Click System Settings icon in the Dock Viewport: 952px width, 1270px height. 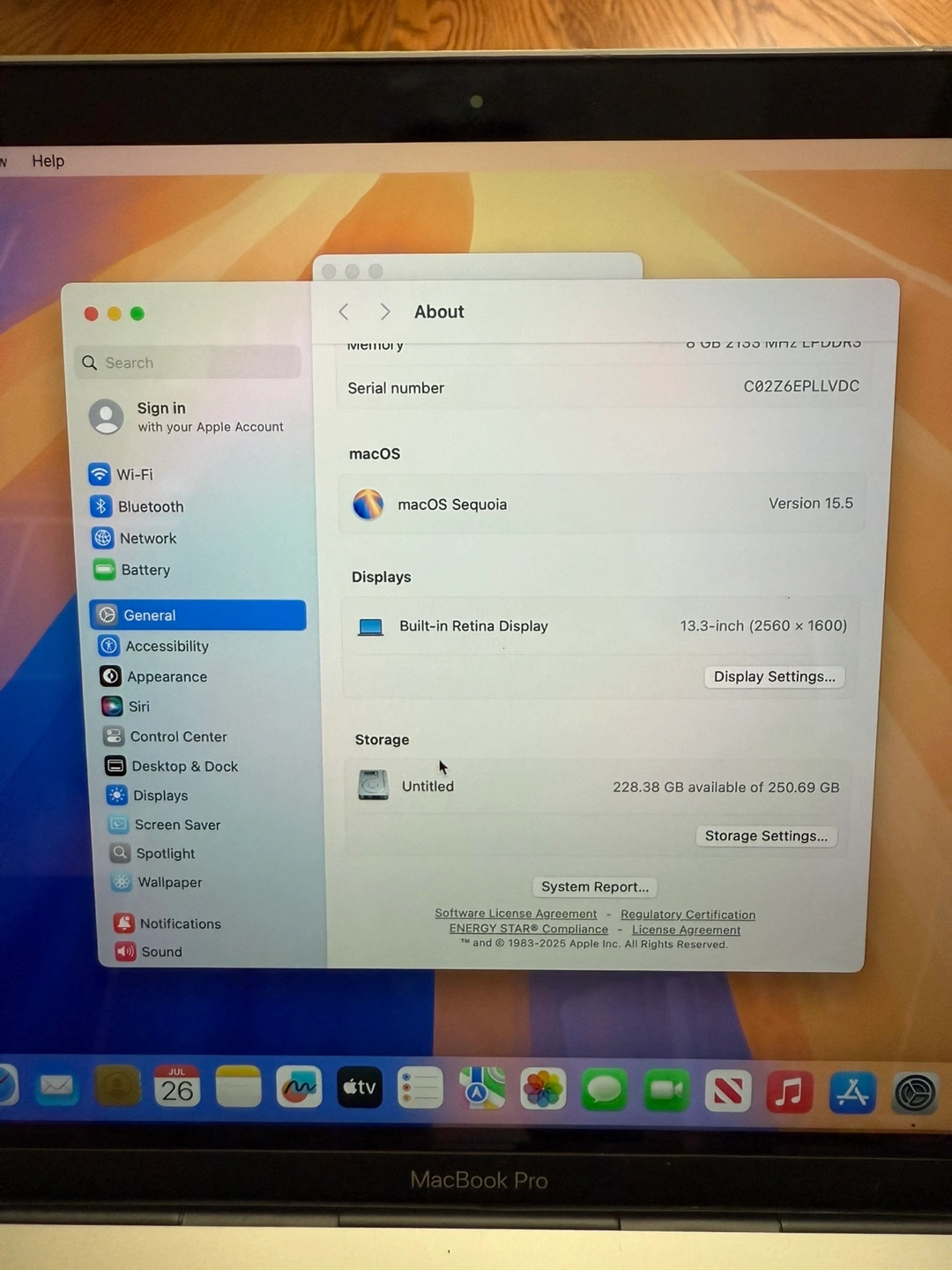(915, 1093)
